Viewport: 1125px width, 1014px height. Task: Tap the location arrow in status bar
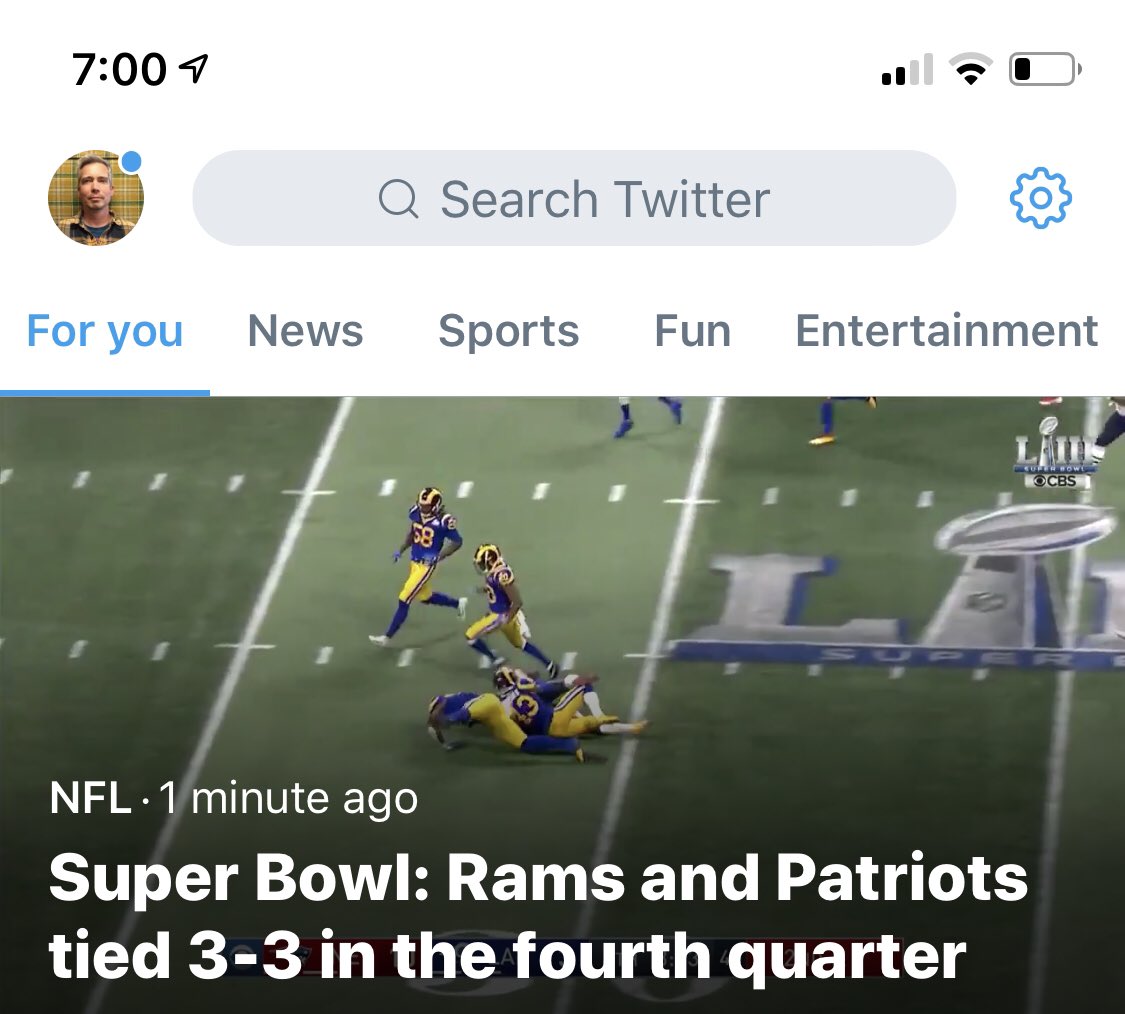point(193,69)
